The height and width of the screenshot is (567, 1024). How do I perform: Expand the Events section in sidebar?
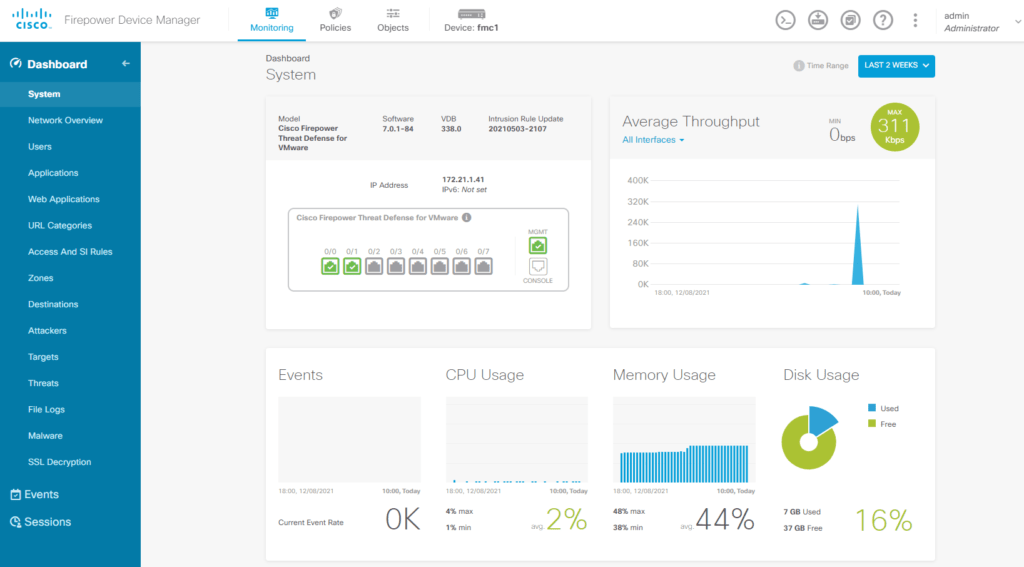(41, 494)
